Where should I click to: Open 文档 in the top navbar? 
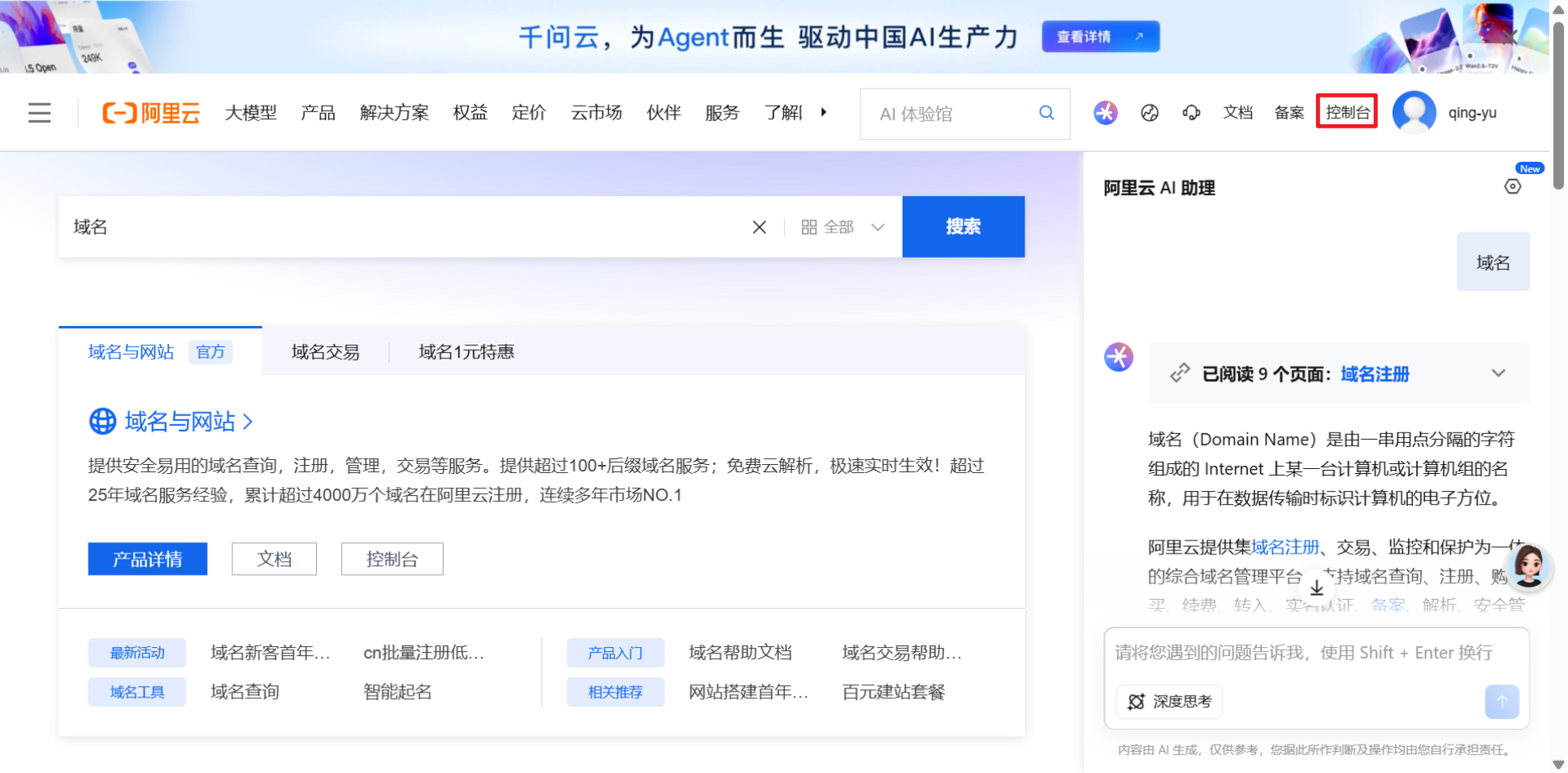pyautogui.click(x=1238, y=113)
